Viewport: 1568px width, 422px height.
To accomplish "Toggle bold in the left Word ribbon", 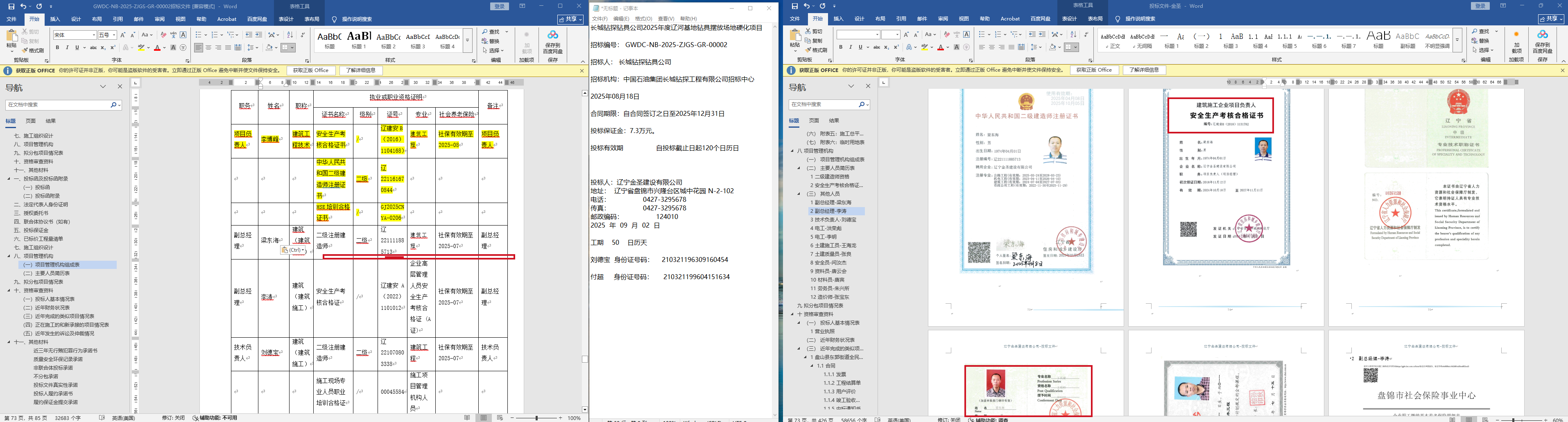I will (57, 47).
